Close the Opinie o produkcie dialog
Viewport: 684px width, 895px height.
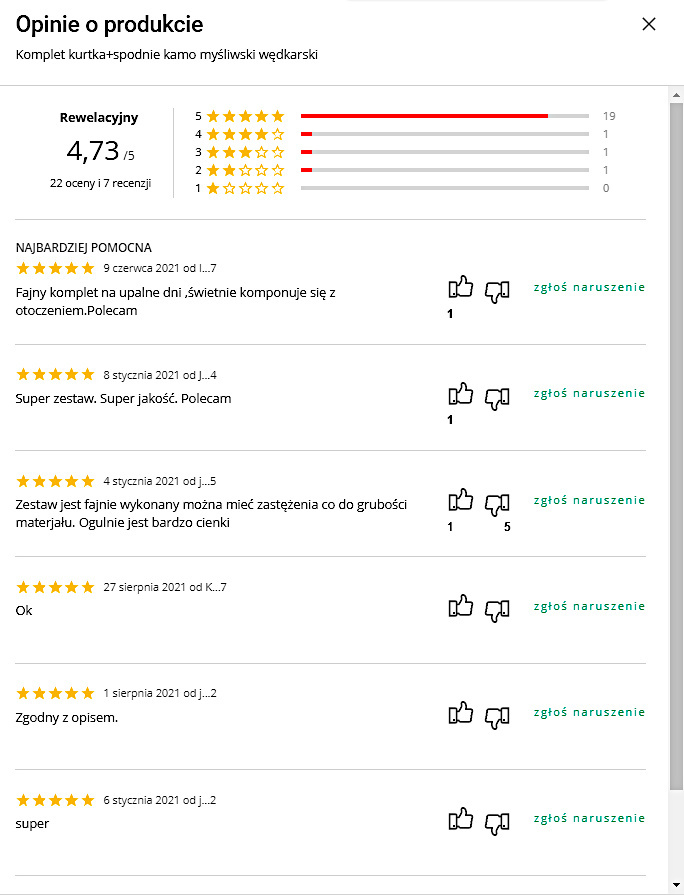tap(649, 24)
